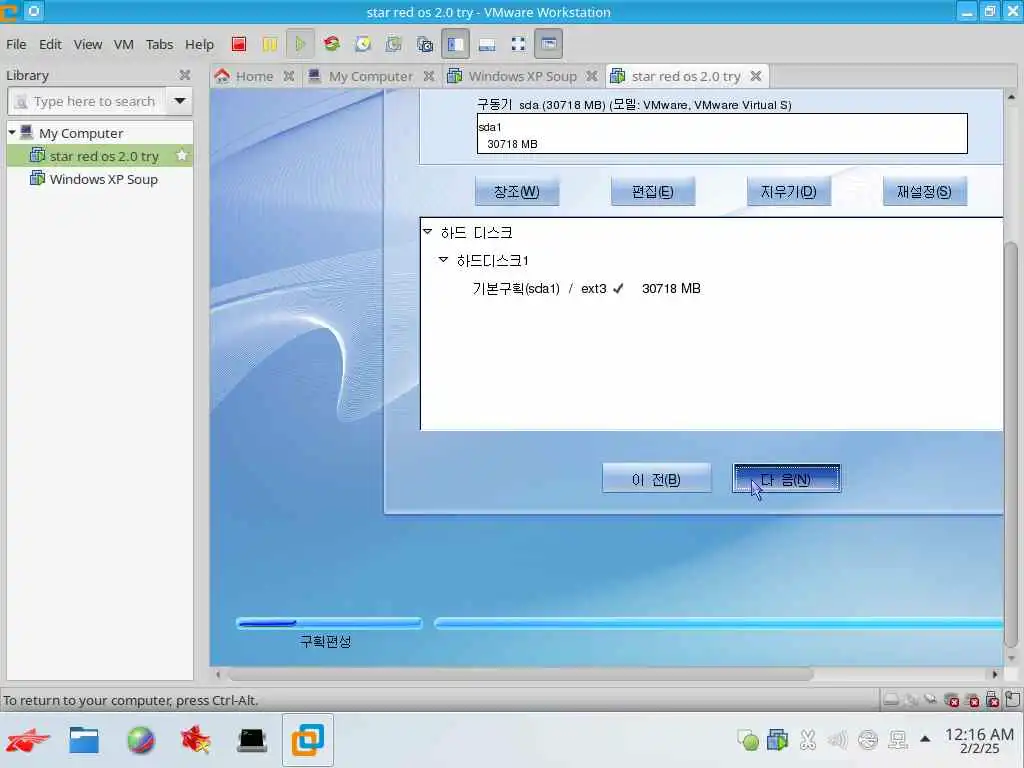
Task: Select Windows XP Soup in Library
Action: [x=99, y=179]
